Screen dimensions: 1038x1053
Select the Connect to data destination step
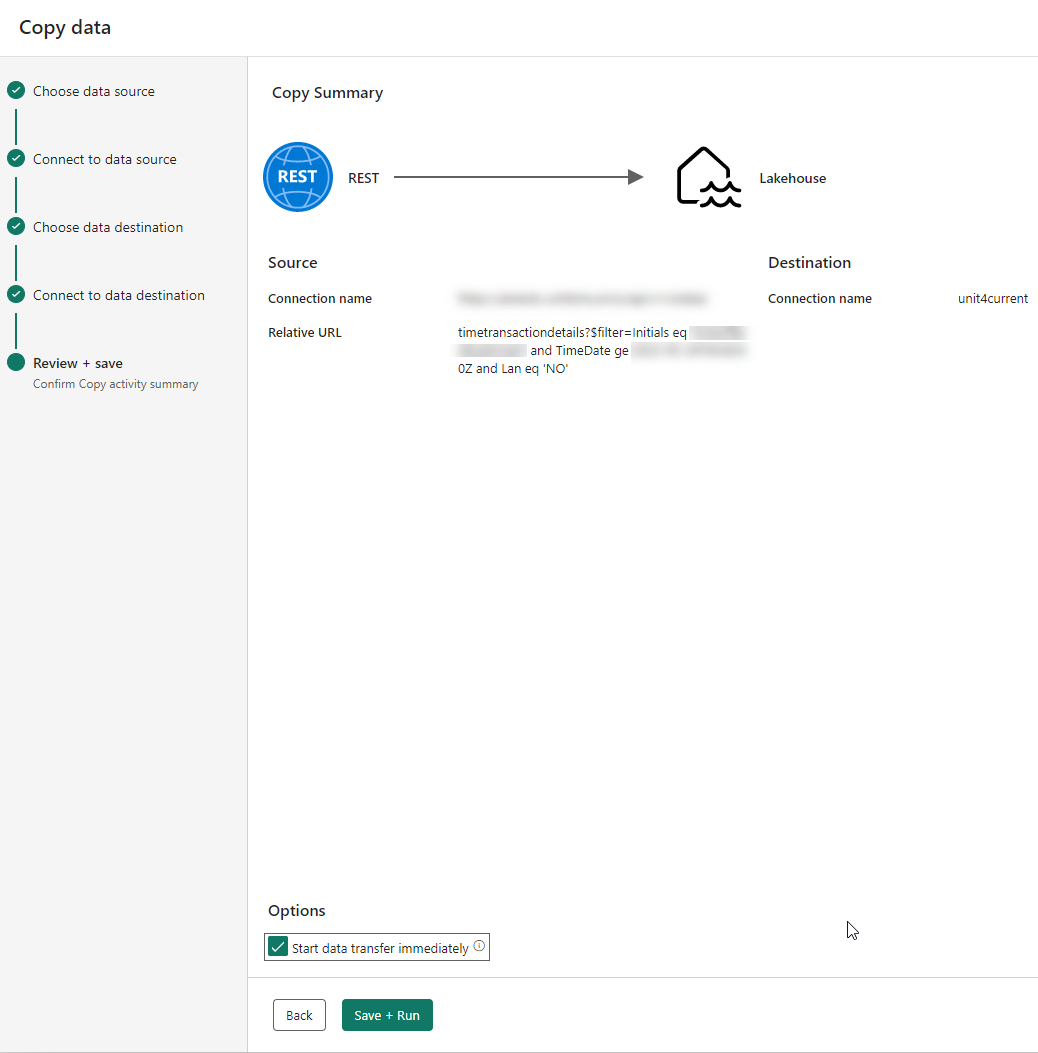pyautogui.click(x=118, y=295)
